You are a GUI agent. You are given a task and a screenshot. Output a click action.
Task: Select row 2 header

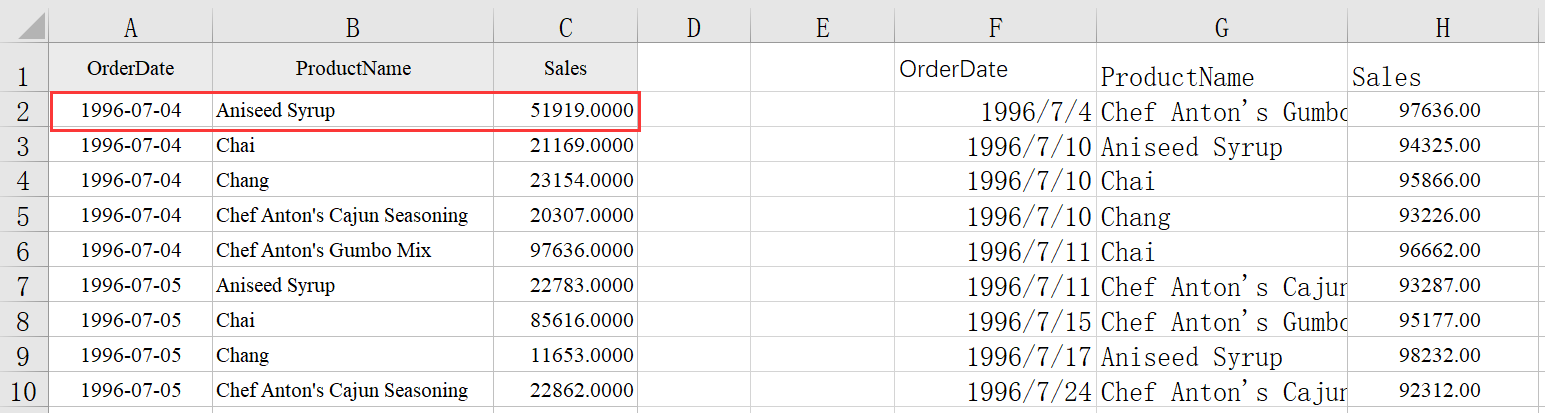(24, 110)
